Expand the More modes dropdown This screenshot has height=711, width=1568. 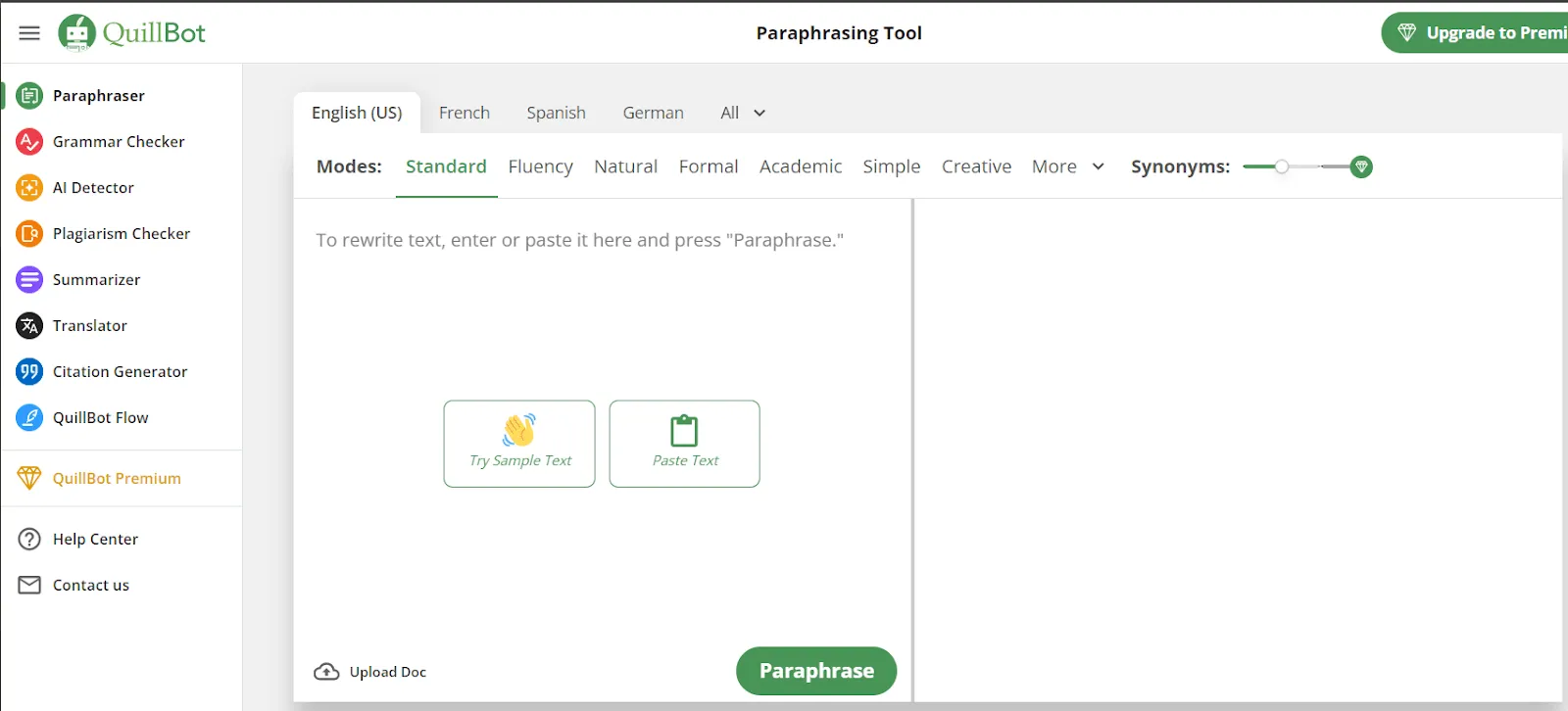click(x=1068, y=167)
